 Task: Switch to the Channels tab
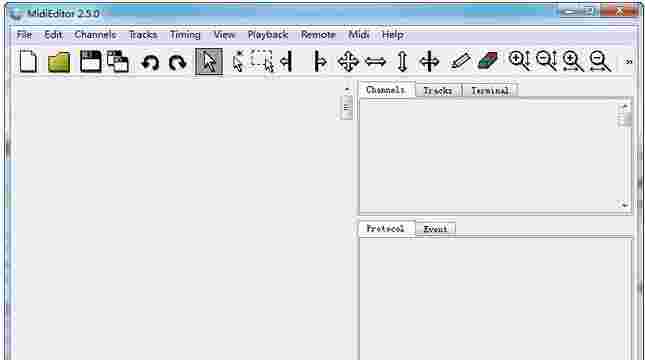386,90
